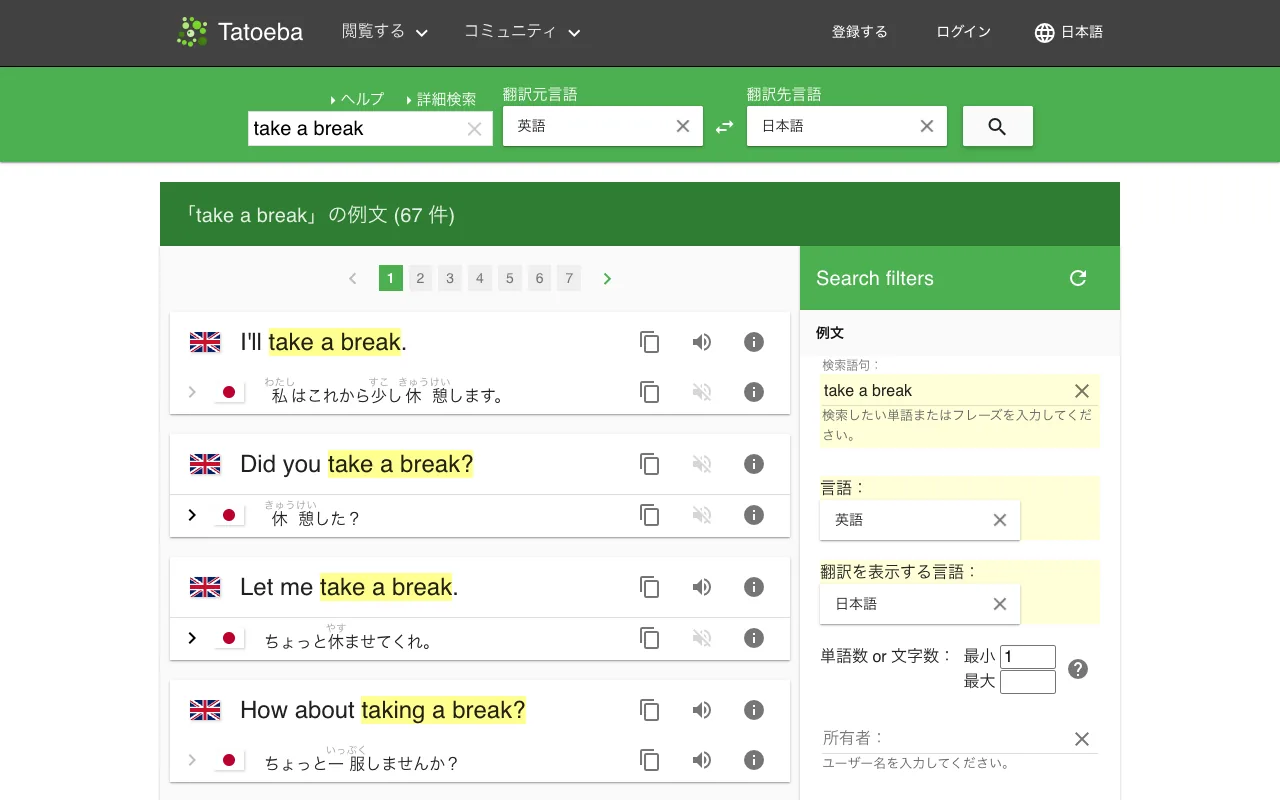Open info for ちょっと休ませてくれ。

[754, 638]
